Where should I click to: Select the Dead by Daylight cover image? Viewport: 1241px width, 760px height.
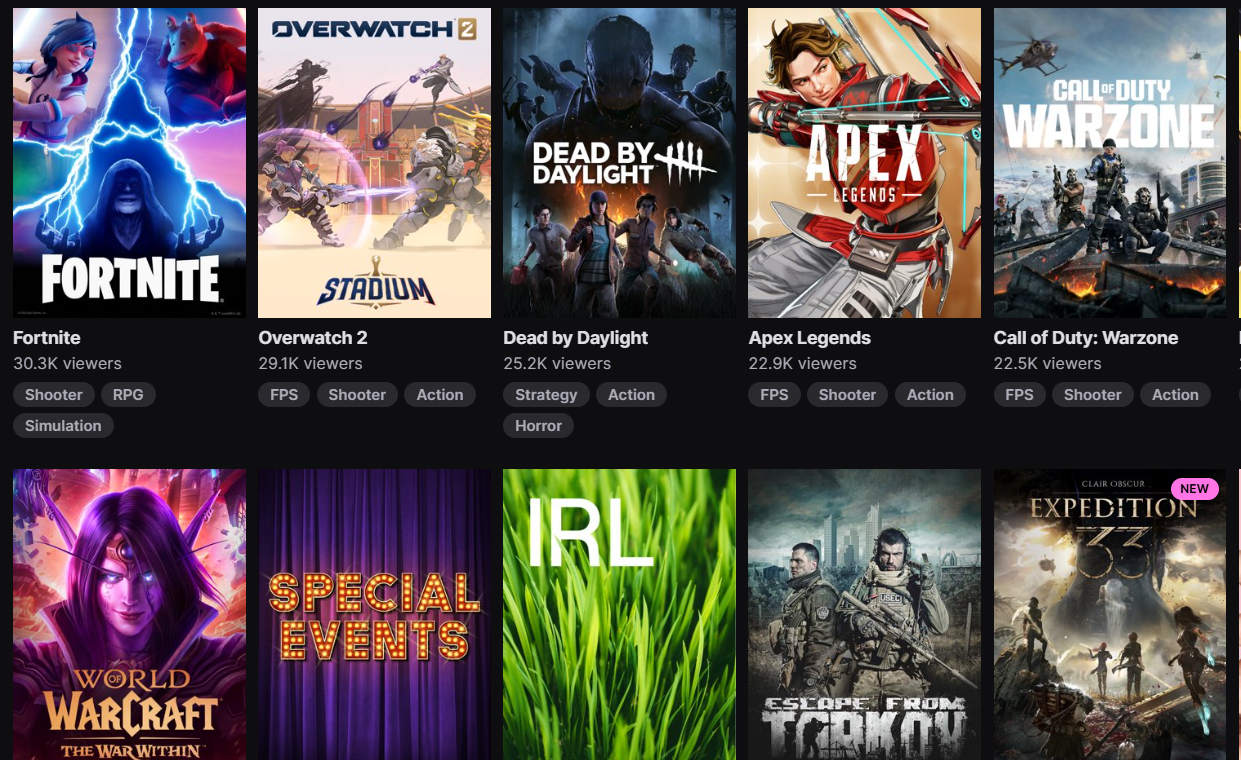pos(619,163)
